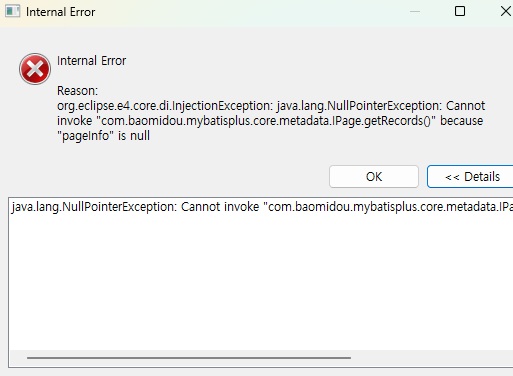
Task: Click scrollbar track right of the thumb
Action: (433, 358)
